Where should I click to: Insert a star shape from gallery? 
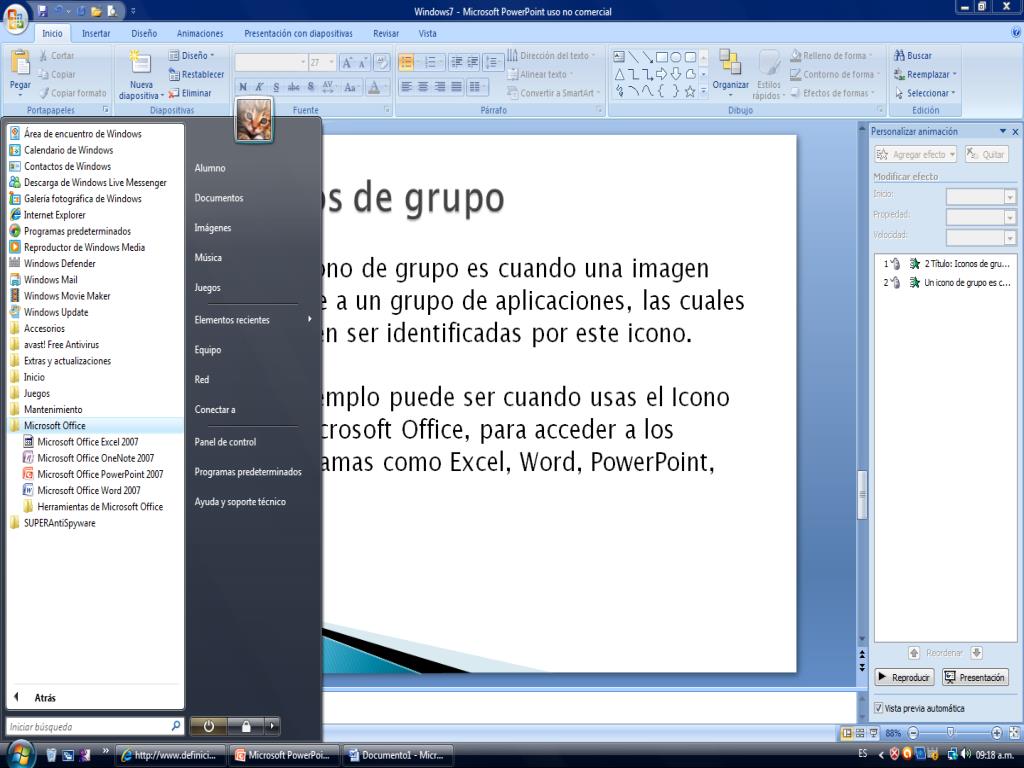690,91
